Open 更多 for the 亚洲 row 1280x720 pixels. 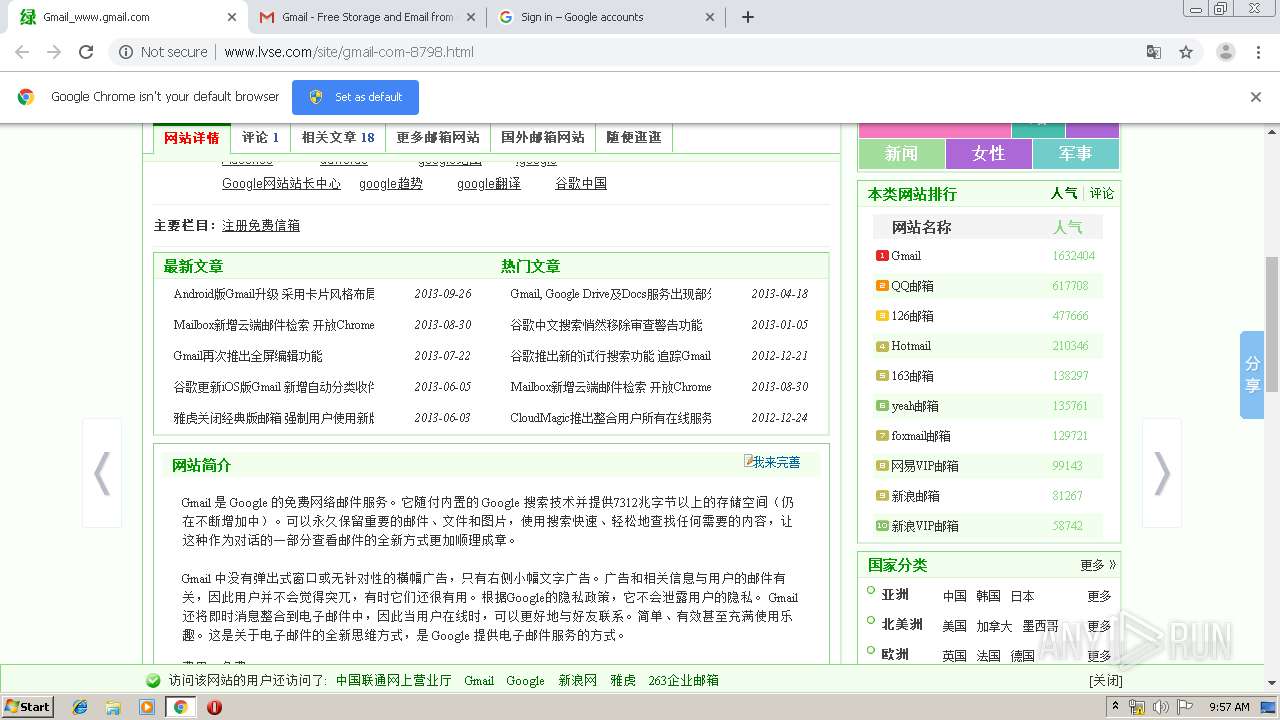click(1099, 596)
